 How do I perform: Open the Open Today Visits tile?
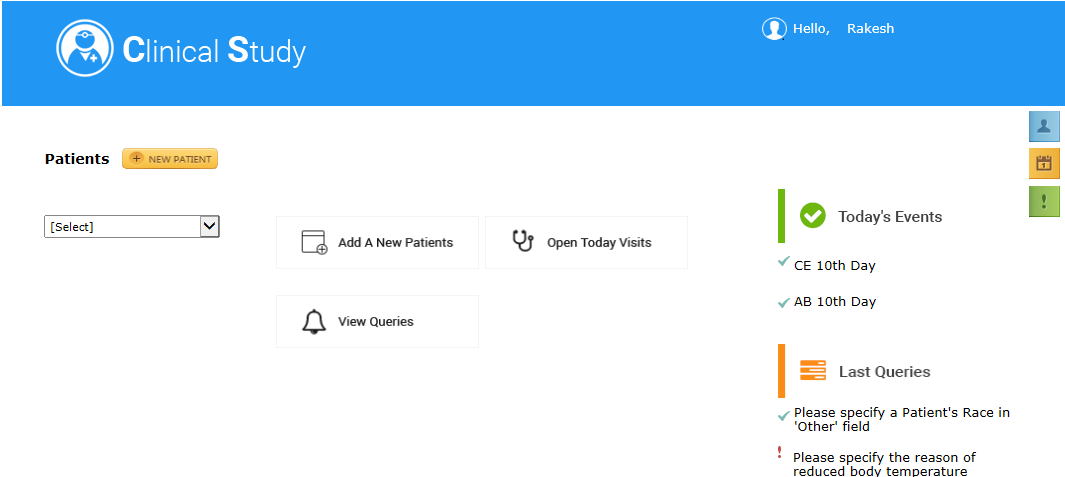click(x=586, y=243)
